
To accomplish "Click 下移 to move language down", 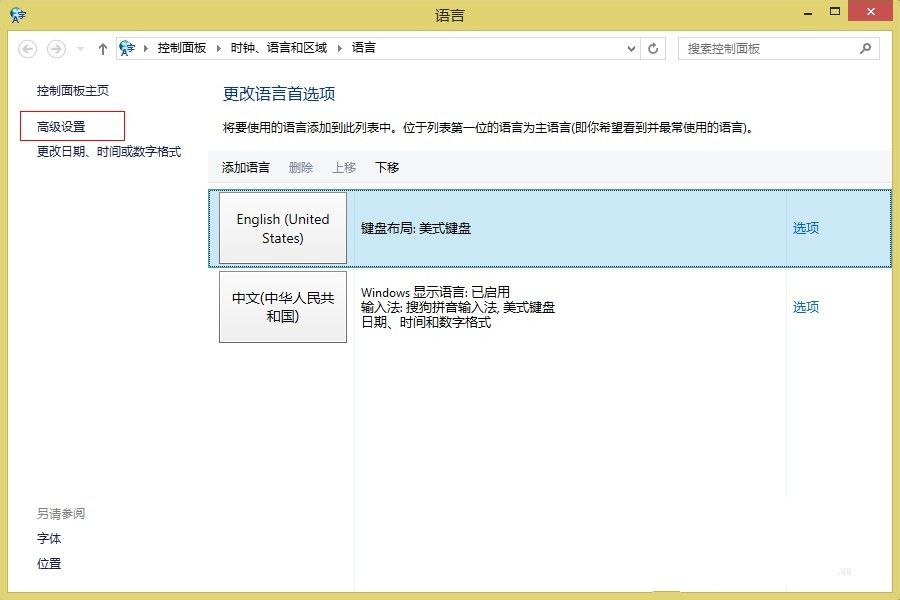I will [387, 167].
